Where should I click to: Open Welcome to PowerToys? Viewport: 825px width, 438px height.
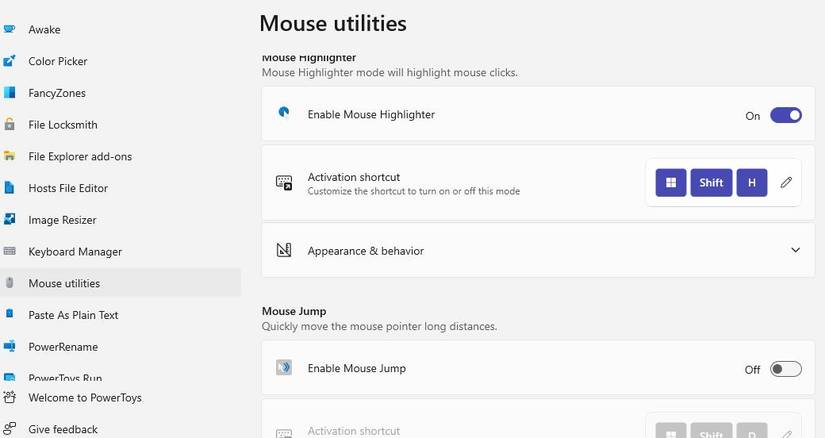pyautogui.click(x=85, y=398)
